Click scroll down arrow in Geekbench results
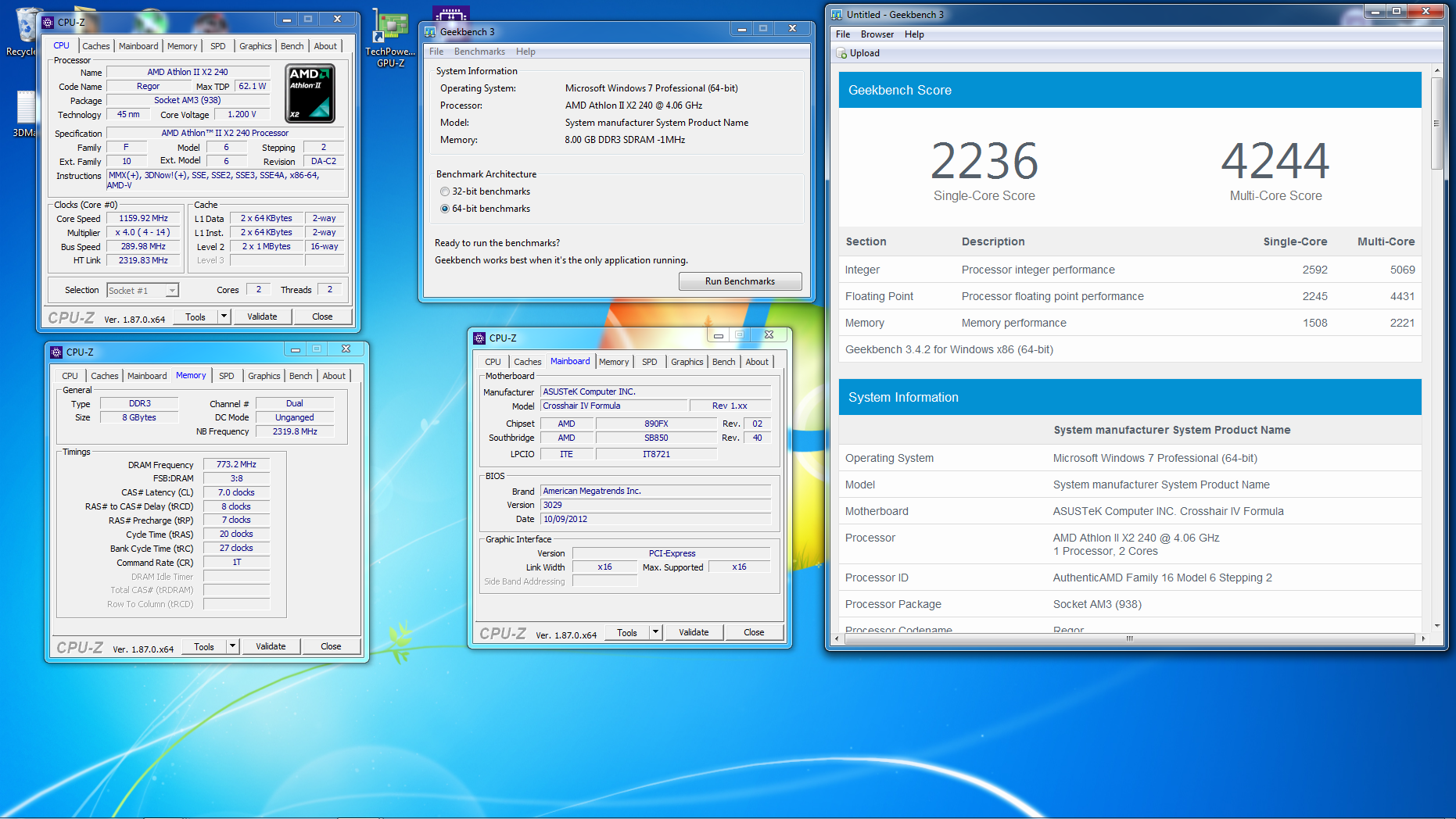1456x819 pixels. pyautogui.click(x=1436, y=625)
